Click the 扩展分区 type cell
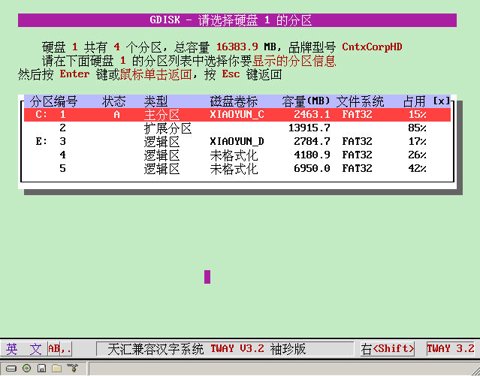Viewport: 480px width, 376px height. (x=168, y=128)
